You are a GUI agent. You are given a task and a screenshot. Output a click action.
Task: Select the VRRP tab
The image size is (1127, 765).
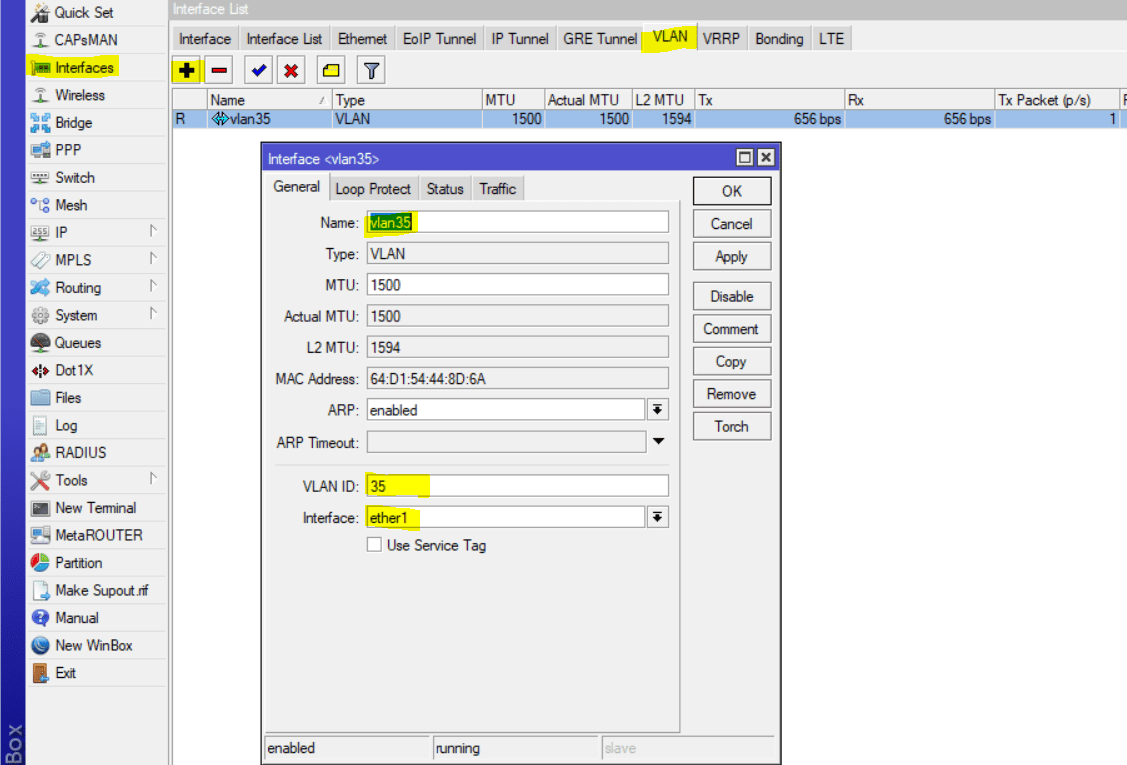(722, 39)
